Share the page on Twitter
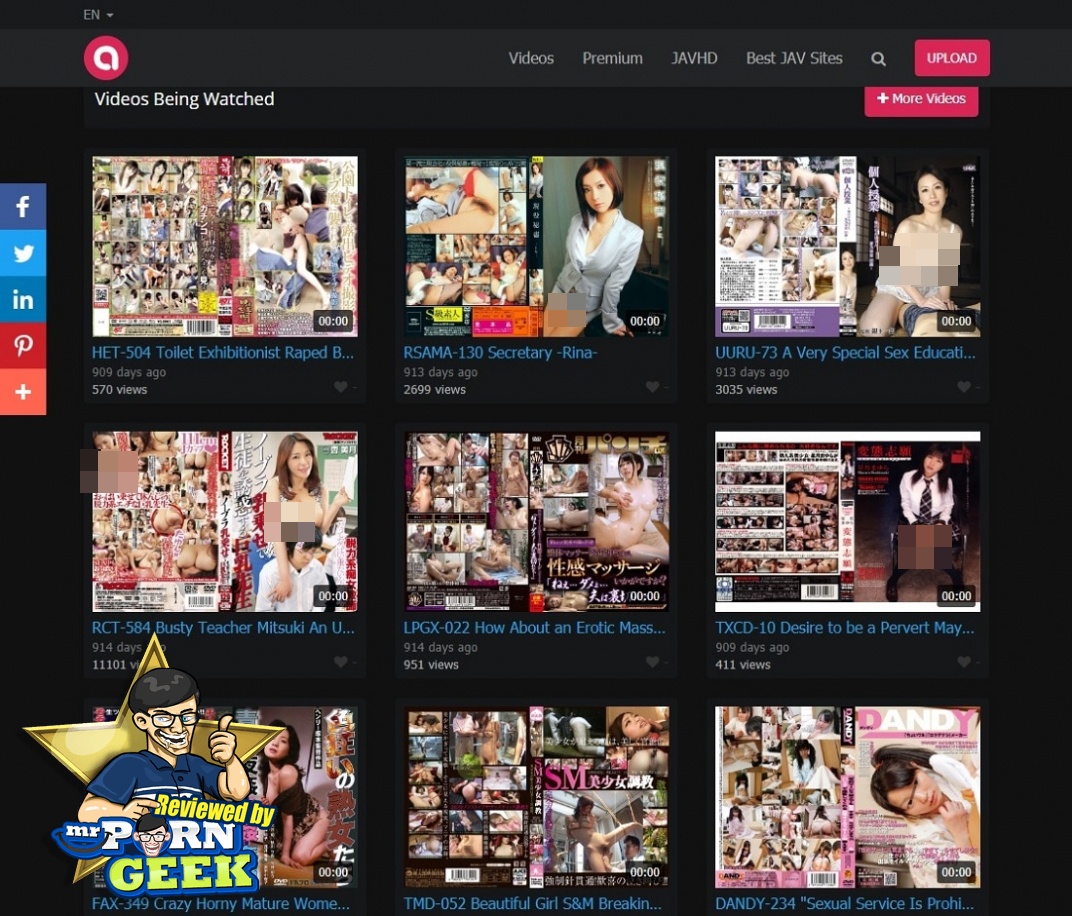 [23, 253]
